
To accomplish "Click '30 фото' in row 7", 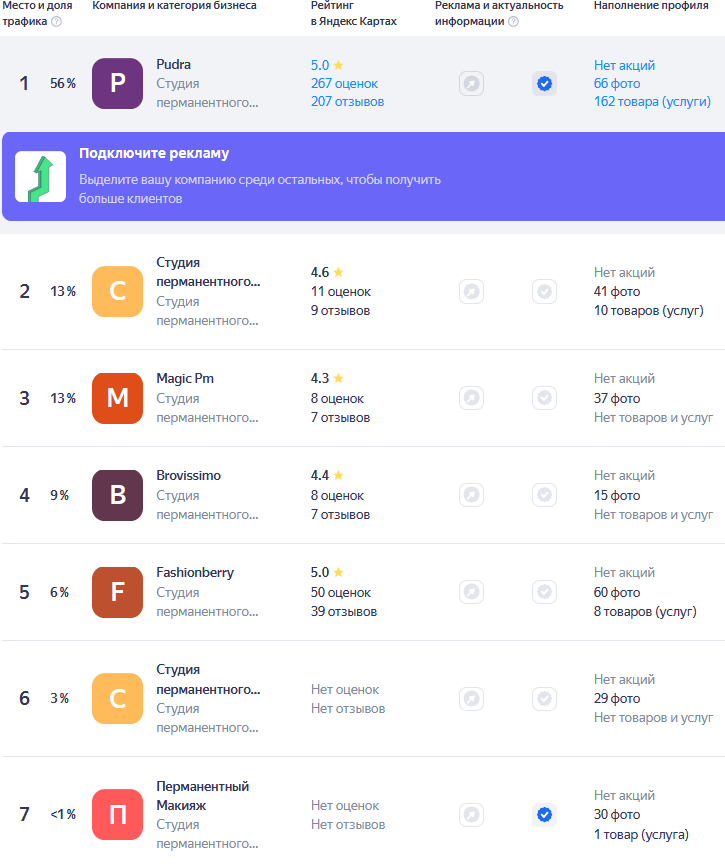I will (617, 814).
